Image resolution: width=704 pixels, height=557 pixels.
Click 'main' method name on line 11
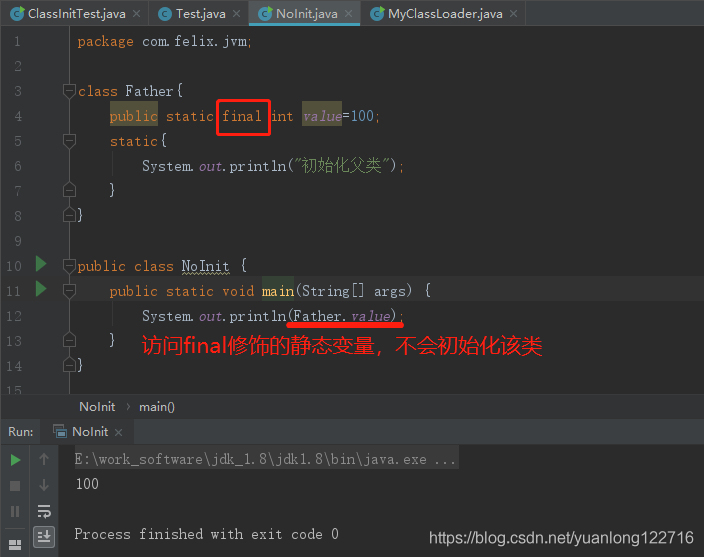[x=278, y=291]
